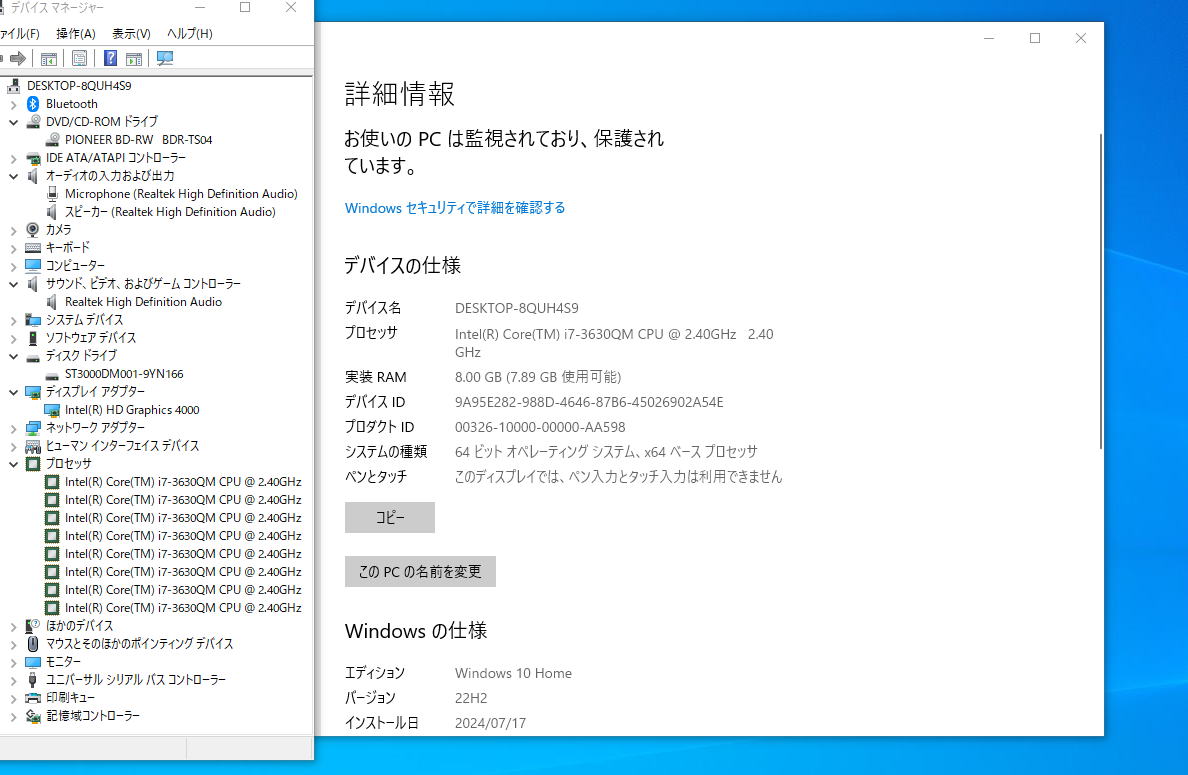This screenshot has height=775, width=1188.
Task: Click the Windows 10 Home edition value
Action: click(x=513, y=673)
